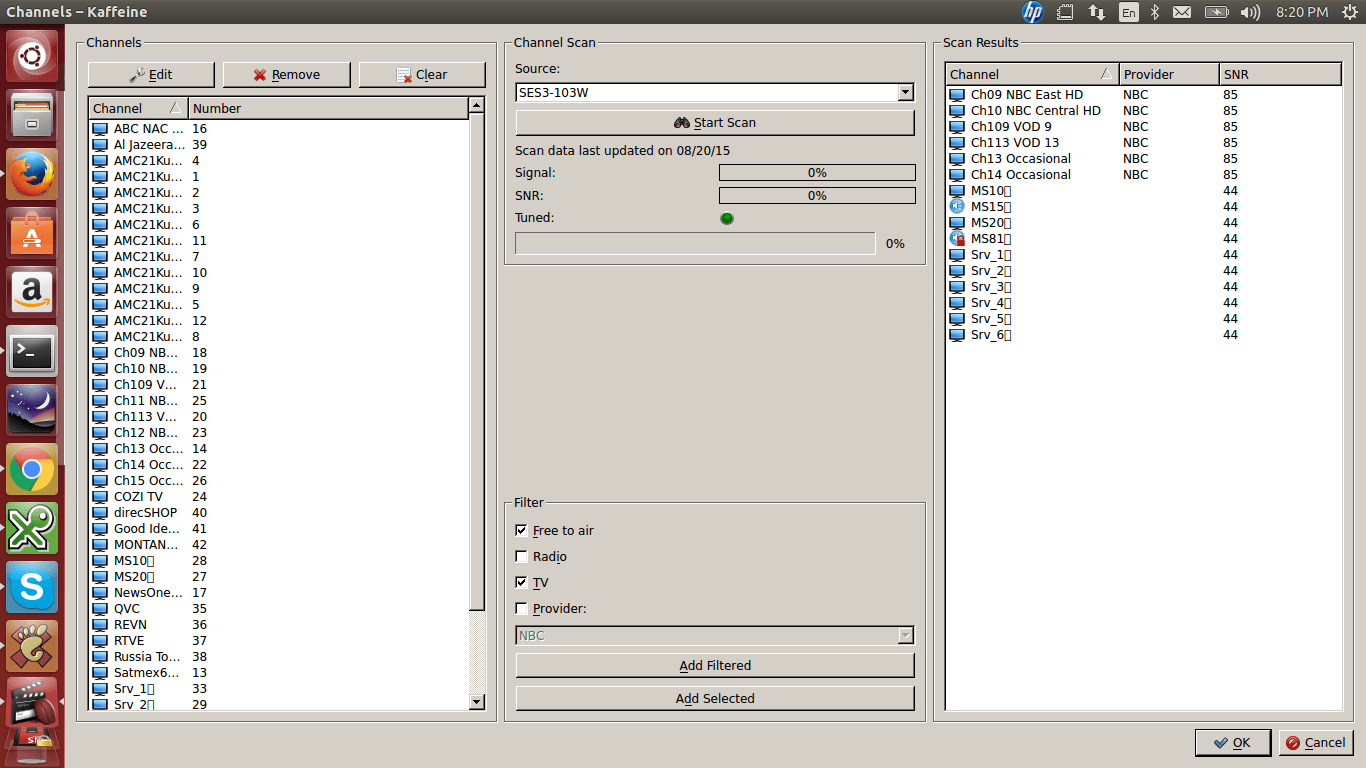Click Remove channel button
The image size is (1366, 768).
point(286,74)
